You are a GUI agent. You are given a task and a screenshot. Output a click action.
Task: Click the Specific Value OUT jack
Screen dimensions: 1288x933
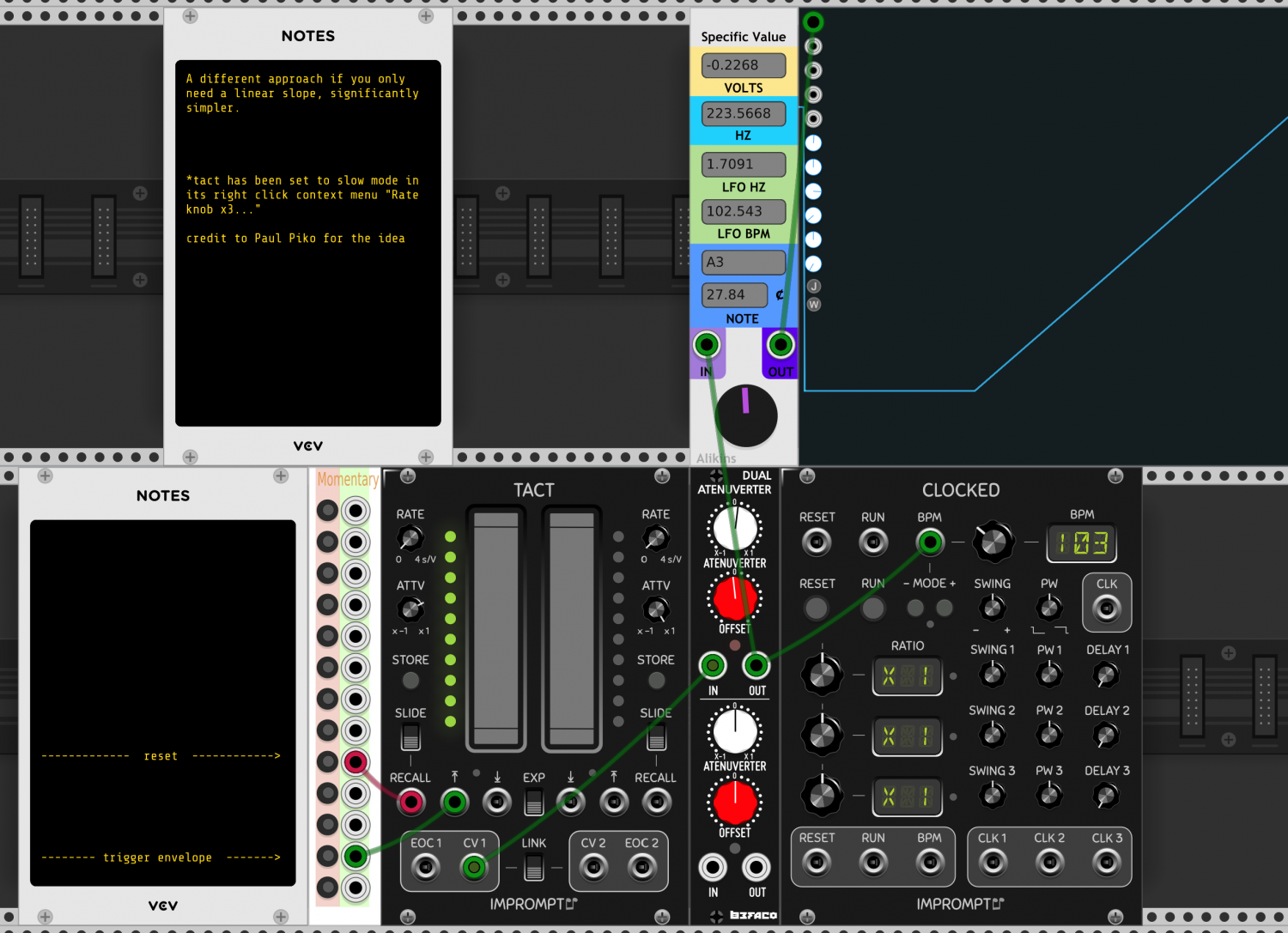pos(780,345)
